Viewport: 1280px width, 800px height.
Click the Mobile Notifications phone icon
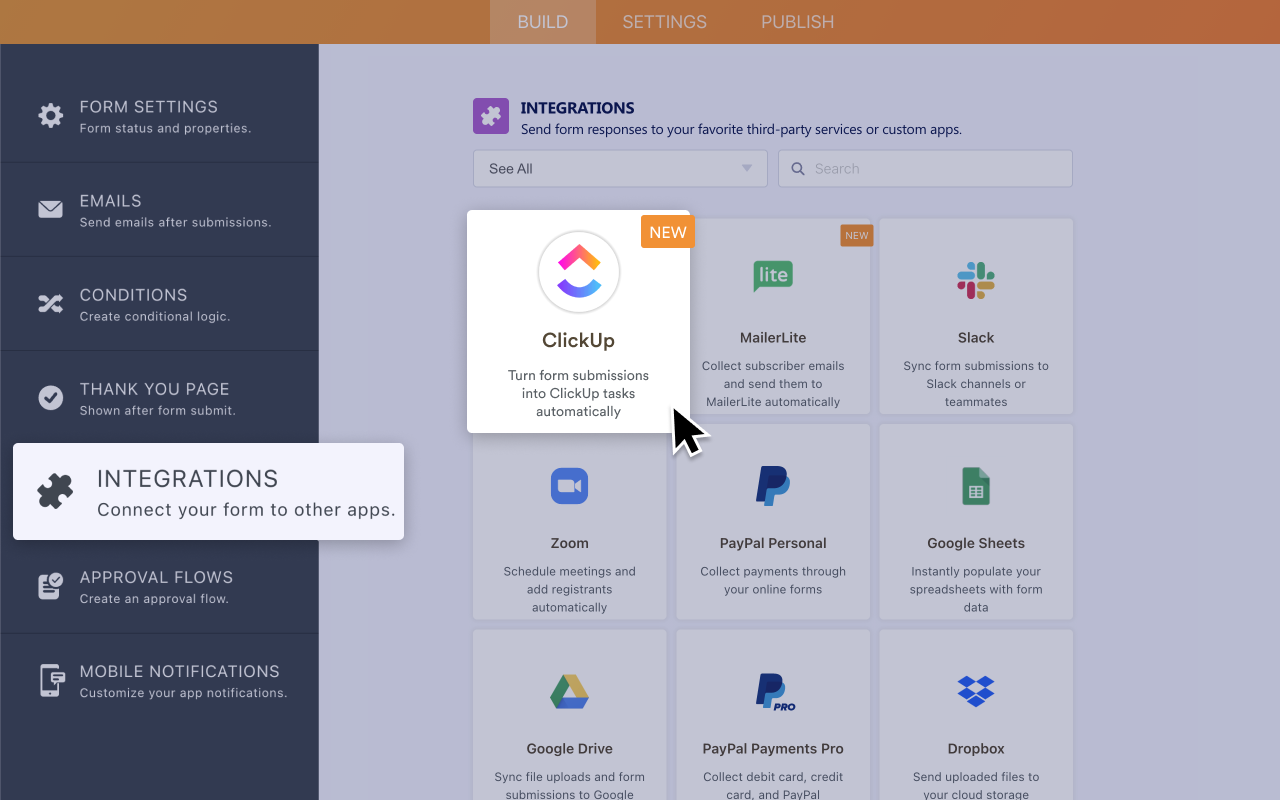[x=50, y=680]
